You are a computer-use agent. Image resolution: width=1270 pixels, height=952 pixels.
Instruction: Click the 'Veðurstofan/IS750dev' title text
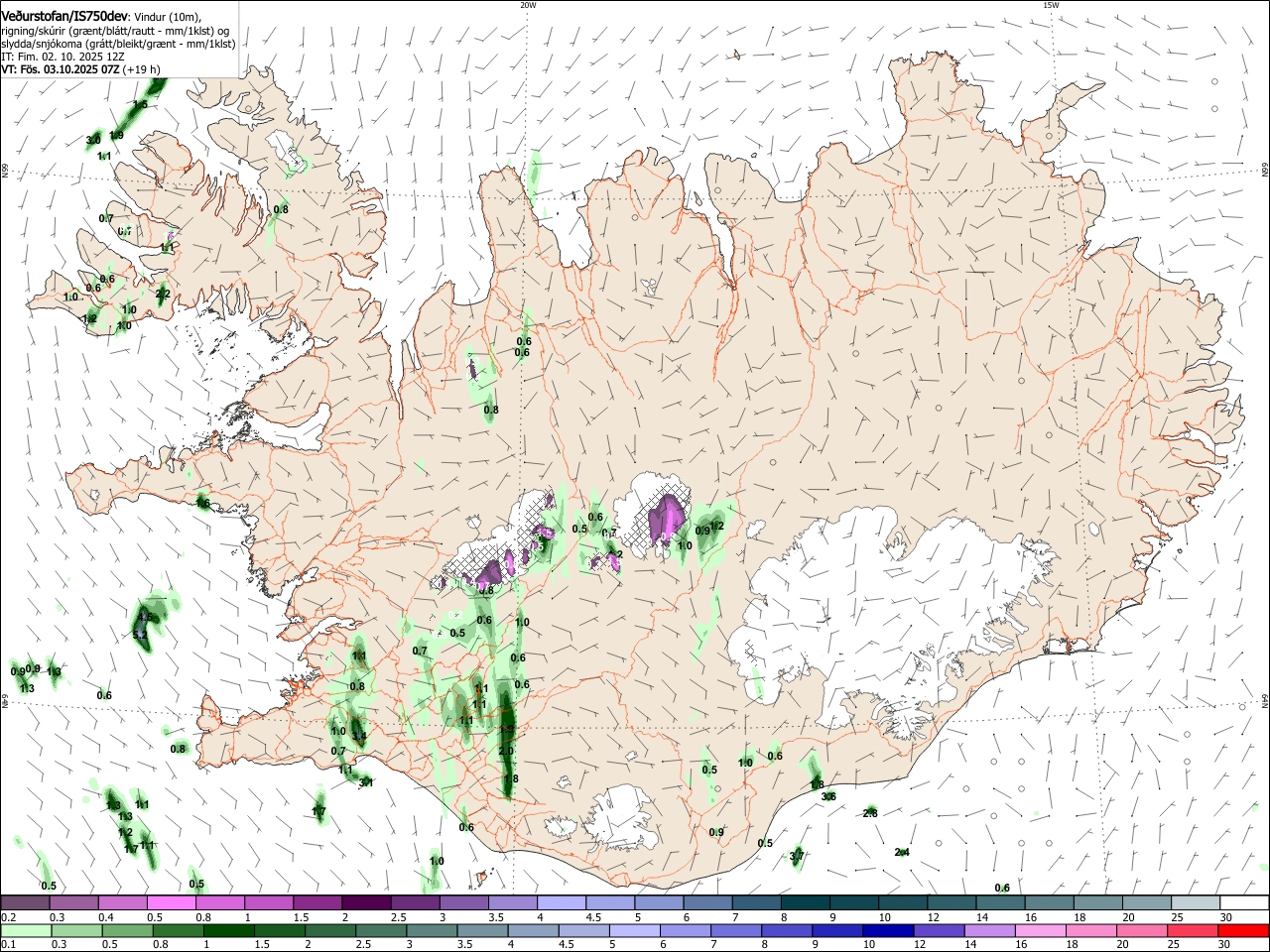[64, 16]
